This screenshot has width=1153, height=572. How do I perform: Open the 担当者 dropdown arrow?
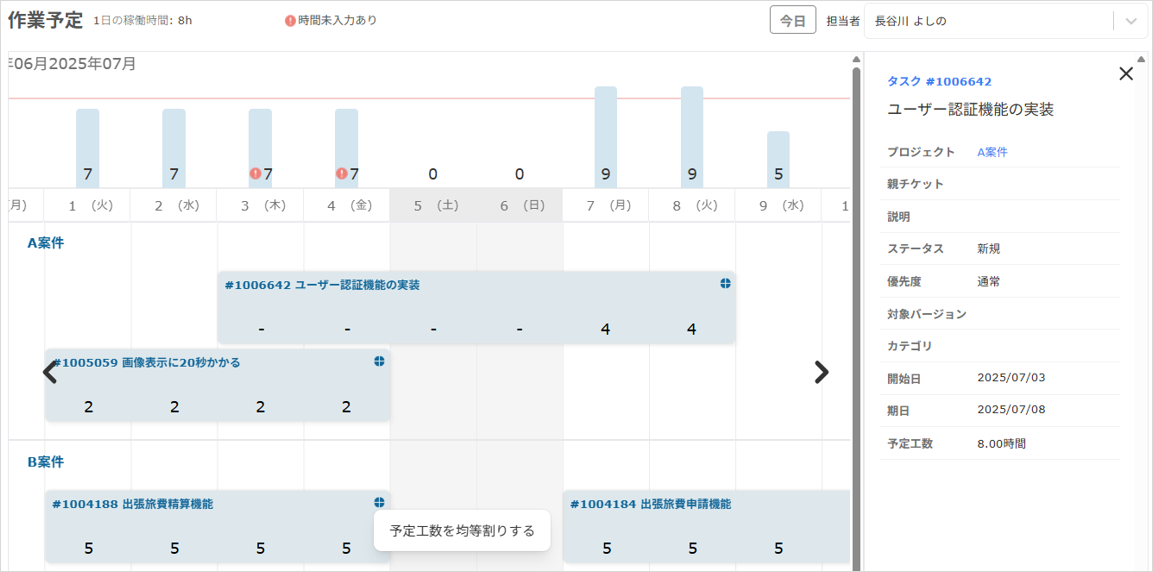[1131, 21]
